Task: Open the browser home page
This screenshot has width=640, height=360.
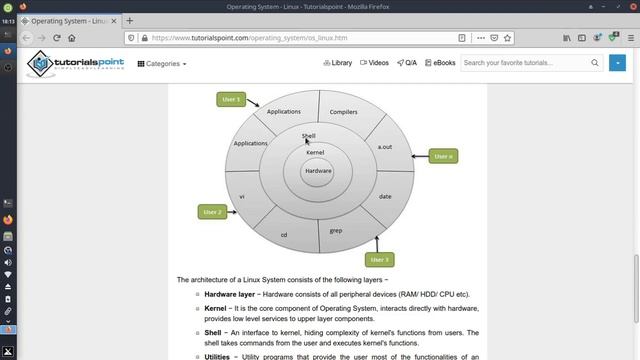Action: point(72,38)
